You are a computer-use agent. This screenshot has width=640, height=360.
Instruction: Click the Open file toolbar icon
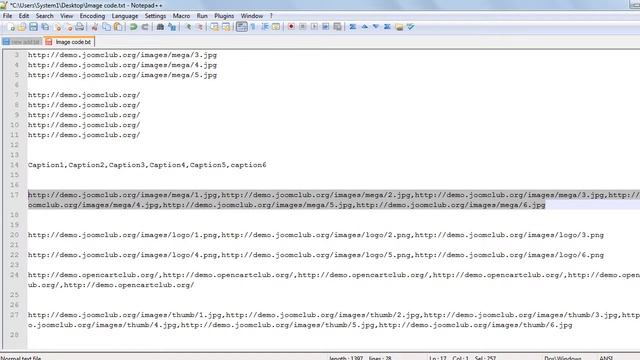tap(22, 27)
